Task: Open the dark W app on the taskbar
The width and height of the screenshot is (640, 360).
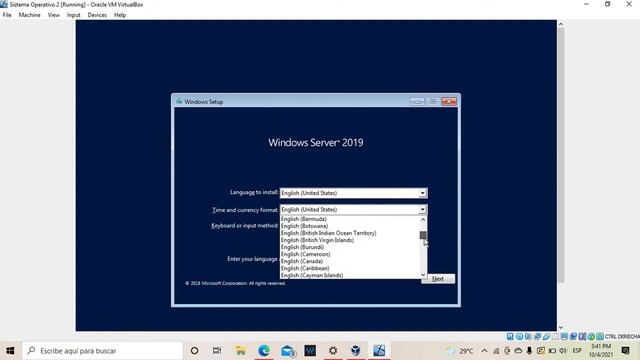Action: pyautogui.click(x=310, y=351)
